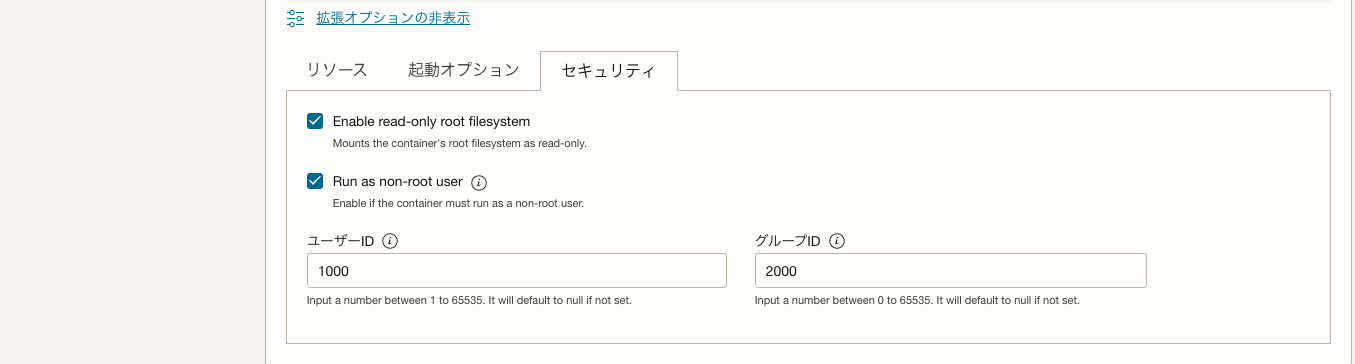This screenshot has height=364, width=1355.
Task: Click the advanced options sliders icon
Action: [295, 17]
